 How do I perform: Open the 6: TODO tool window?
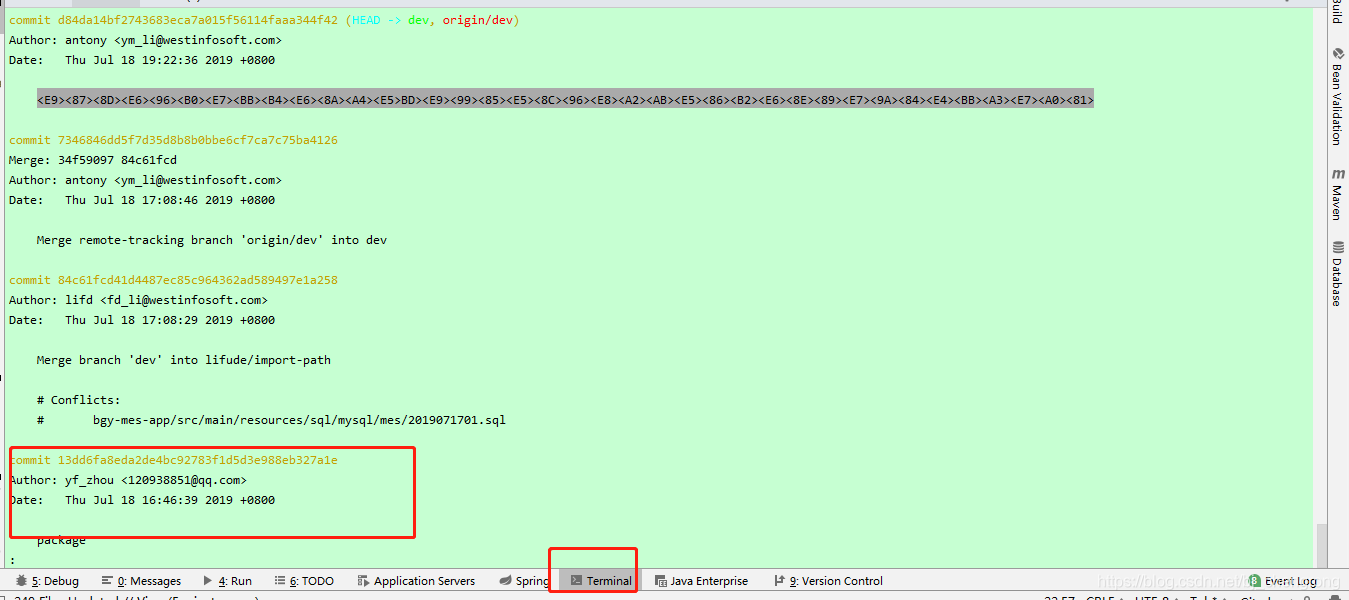tap(304, 581)
